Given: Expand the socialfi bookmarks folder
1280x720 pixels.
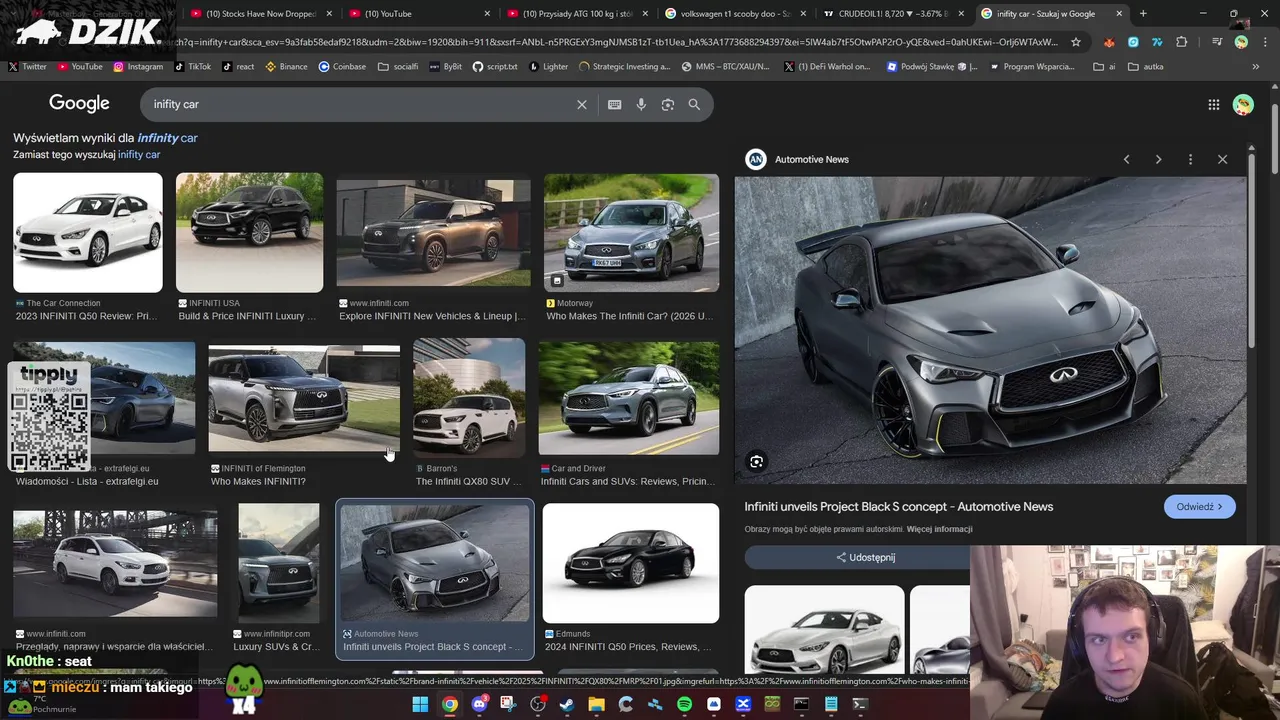Looking at the screenshot, I should tap(398, 66).
